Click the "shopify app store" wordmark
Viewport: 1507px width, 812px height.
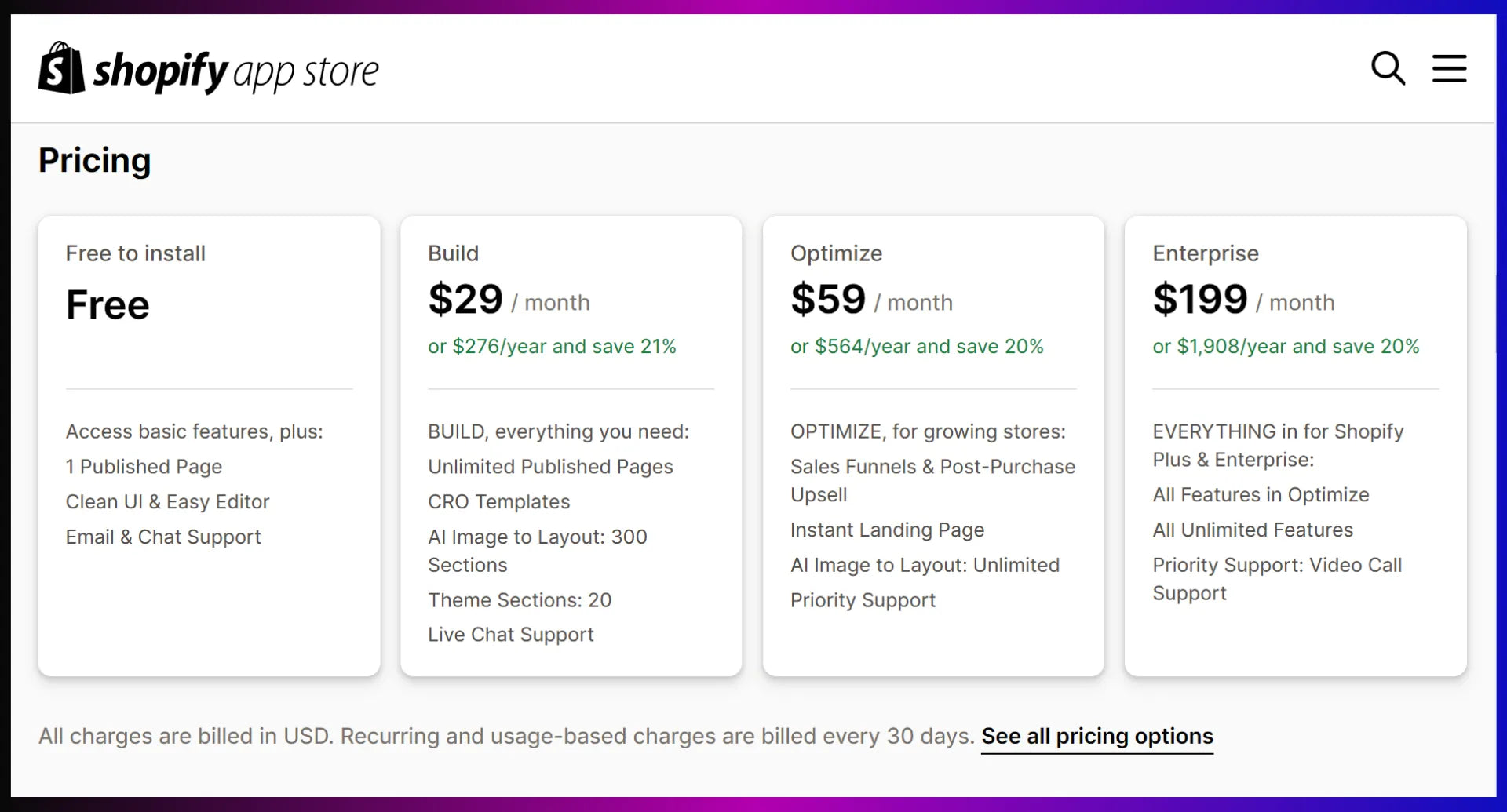coord(236,71)
